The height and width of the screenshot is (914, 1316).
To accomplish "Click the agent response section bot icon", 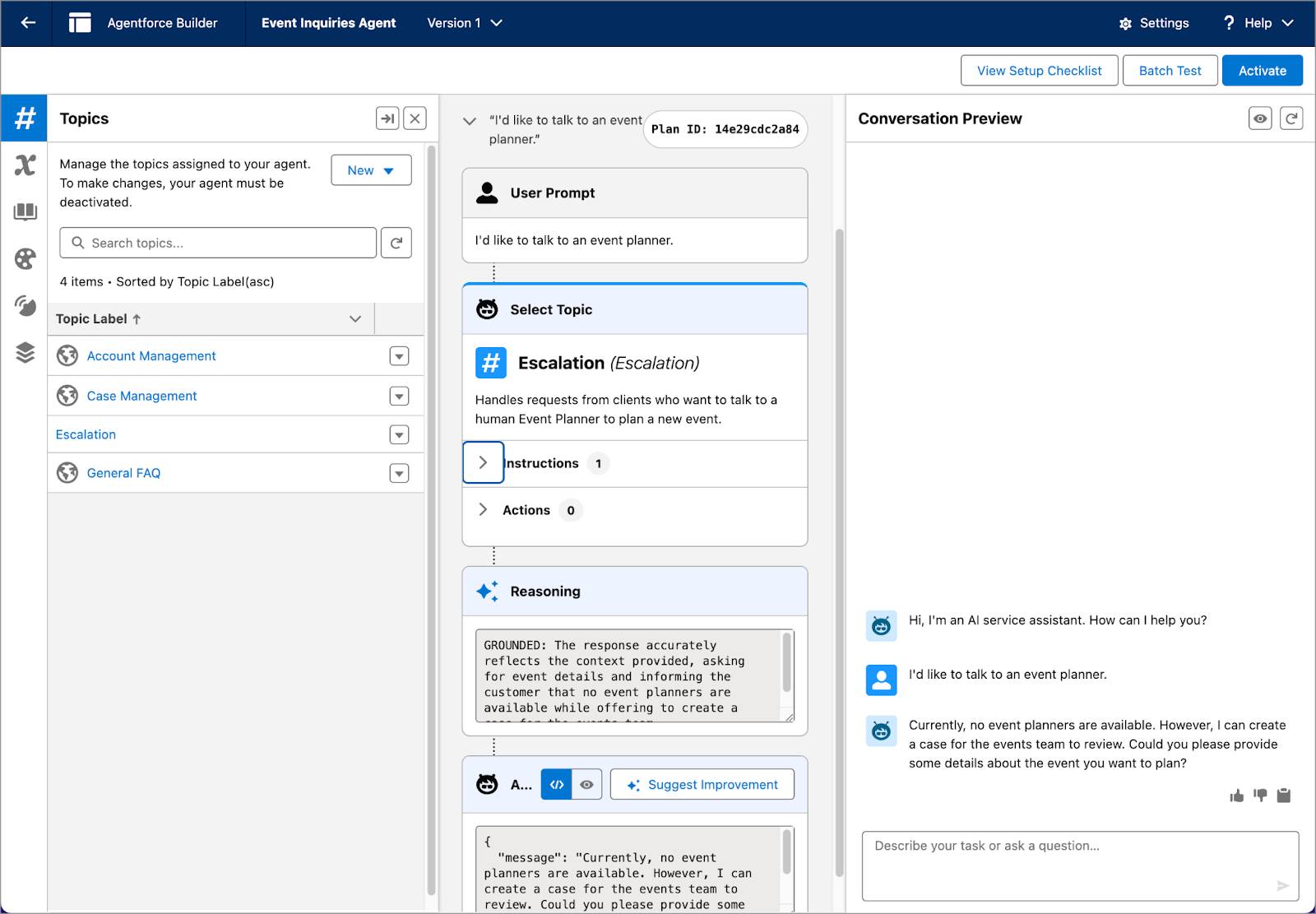I will pyautogui.click(x=487, y=784).
